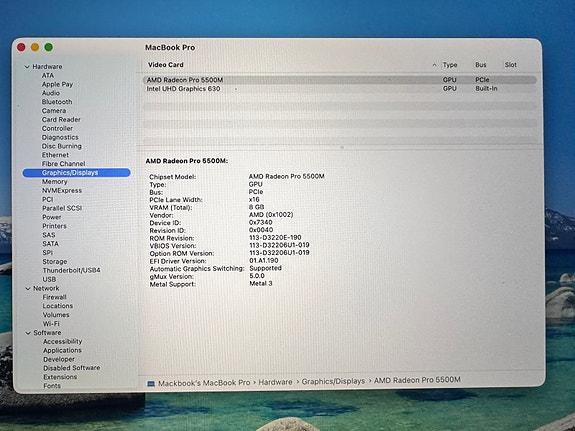
Task: Click the green full-screen window button
Action: click(49, 47)
